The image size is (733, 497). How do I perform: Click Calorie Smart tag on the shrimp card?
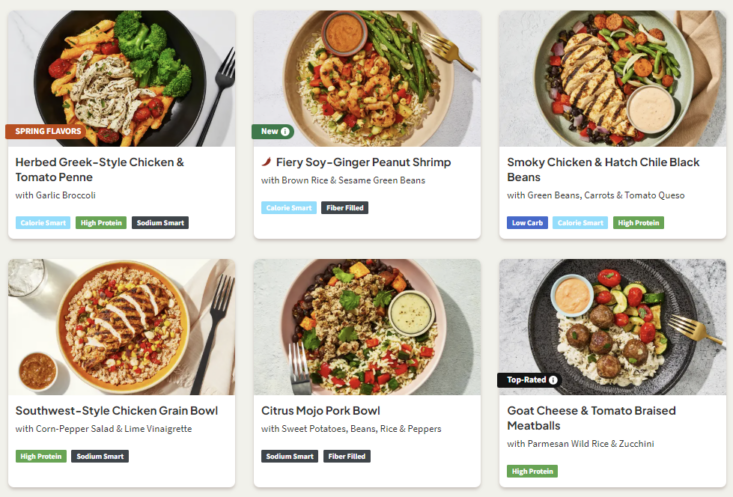pos(289,208)
